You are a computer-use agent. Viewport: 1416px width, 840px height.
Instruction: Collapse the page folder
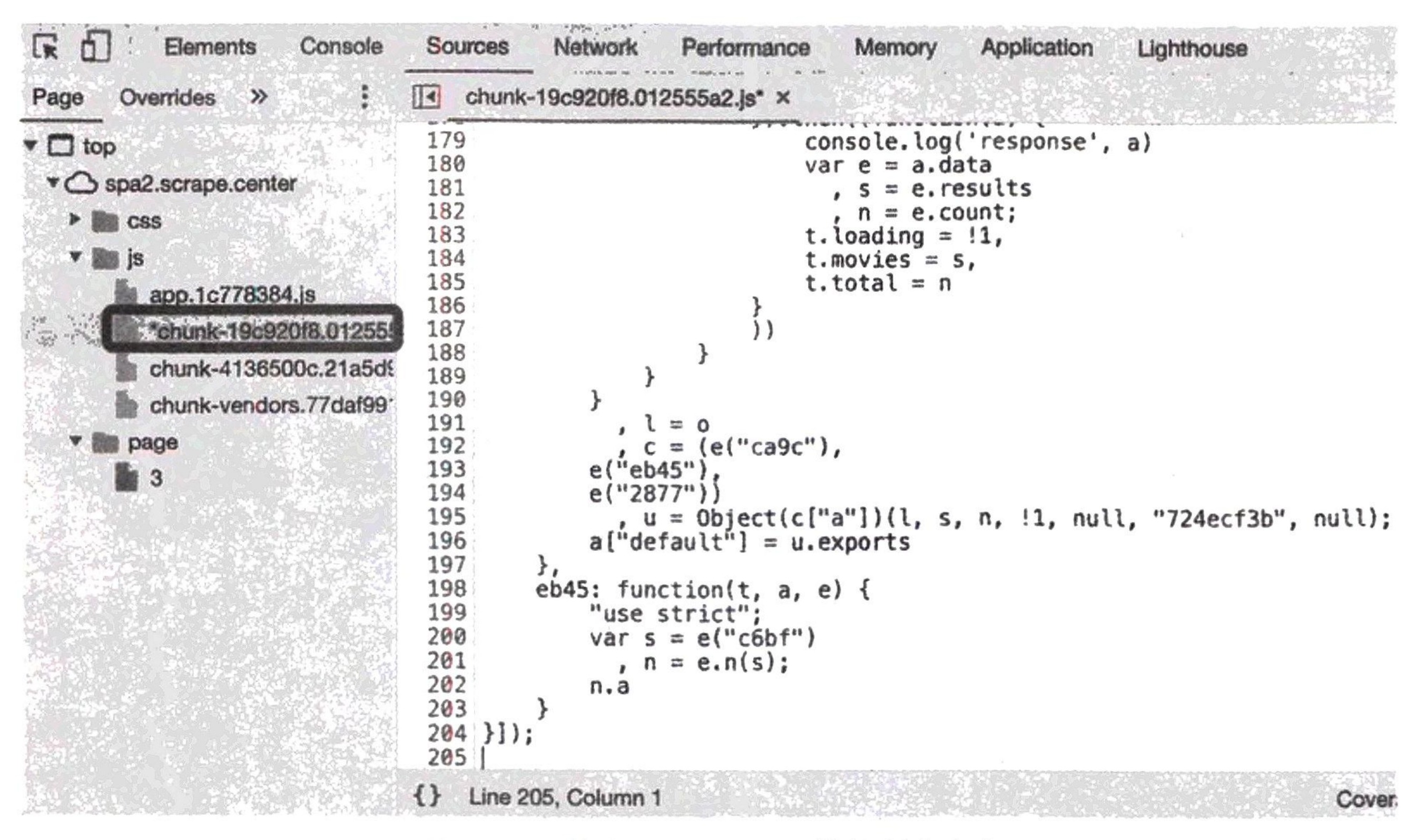(x=75, y=440)
